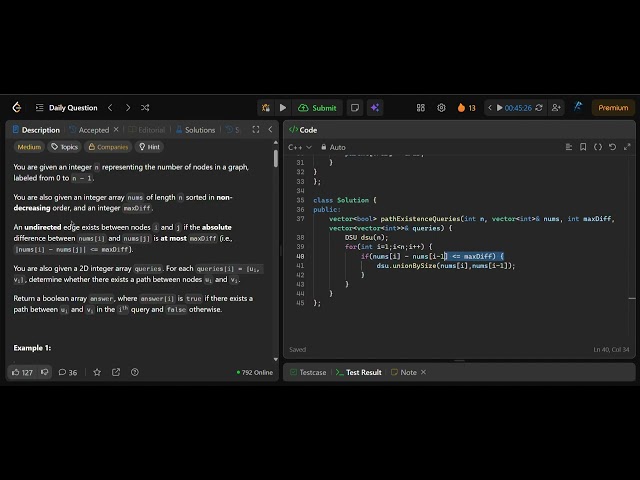Open the Premium button
640x480 pixels.
coord(613,108)
